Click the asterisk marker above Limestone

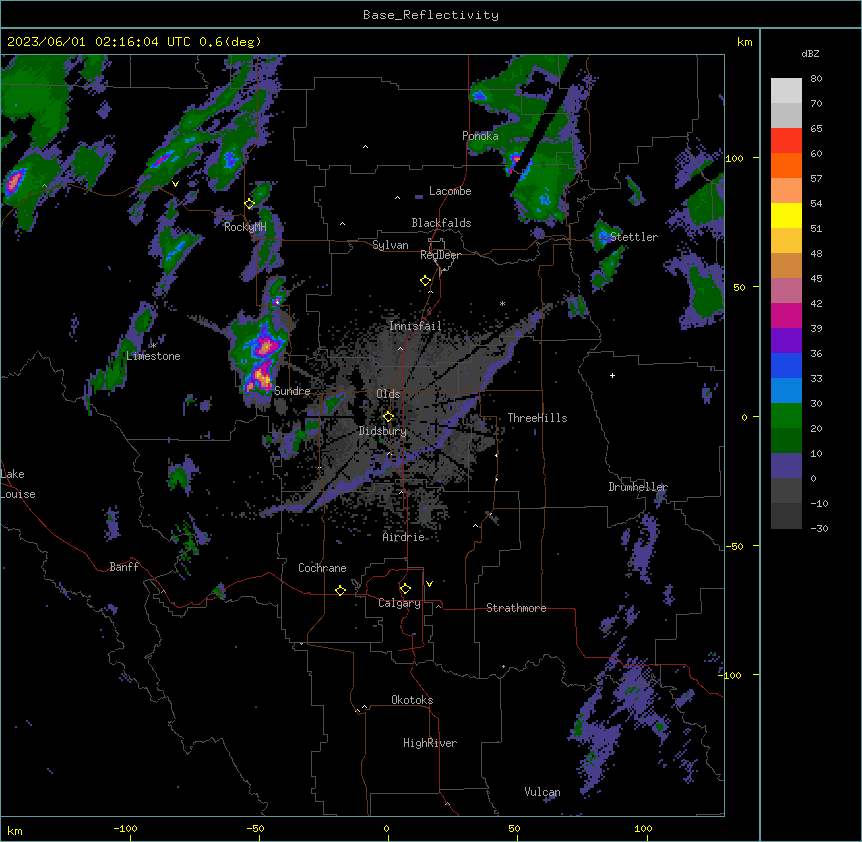[153, 345]
